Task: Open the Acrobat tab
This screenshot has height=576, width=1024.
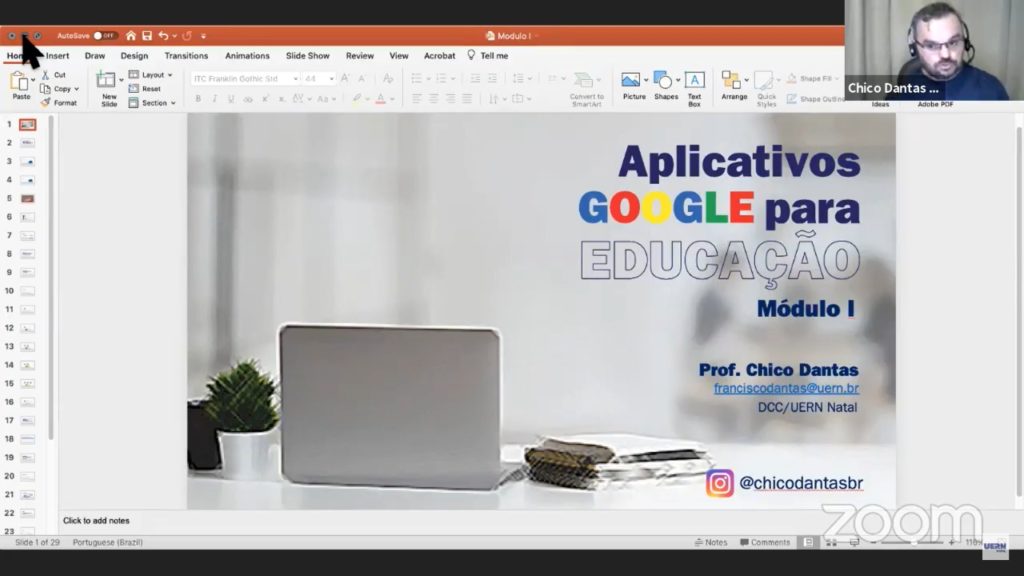Action: (440, 56)
